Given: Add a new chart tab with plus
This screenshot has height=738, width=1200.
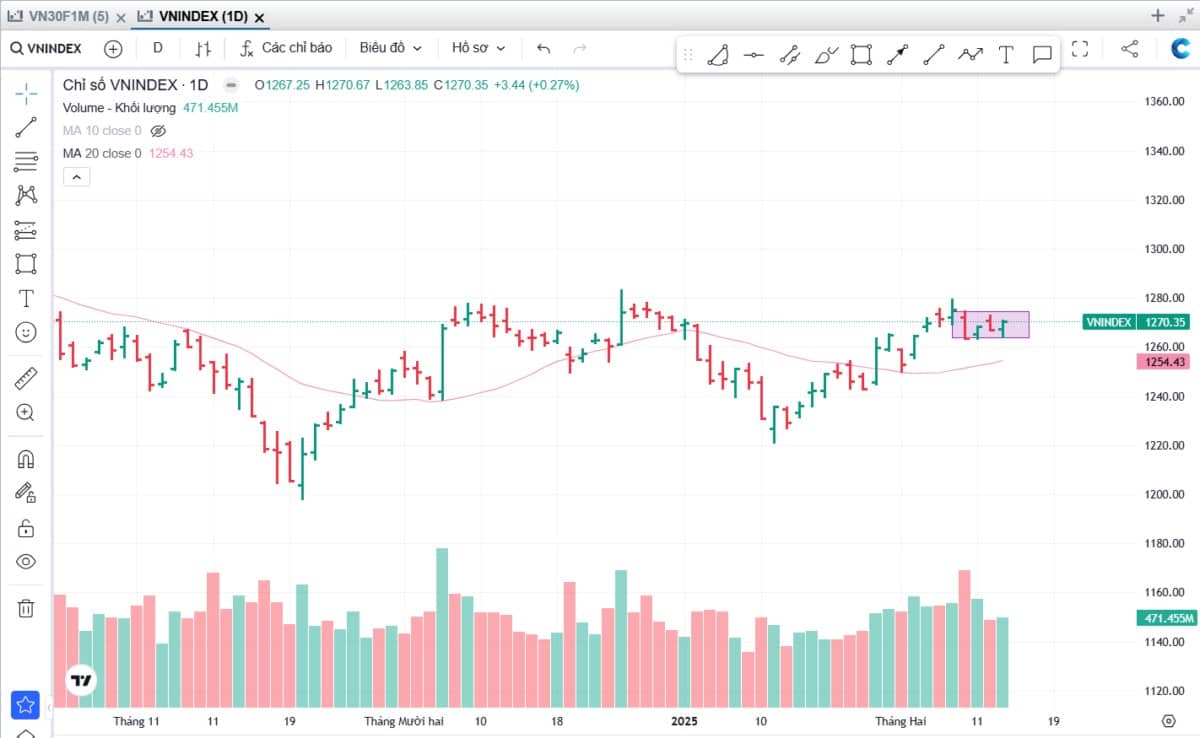Looking at the screenshot, I should 1158,15.
